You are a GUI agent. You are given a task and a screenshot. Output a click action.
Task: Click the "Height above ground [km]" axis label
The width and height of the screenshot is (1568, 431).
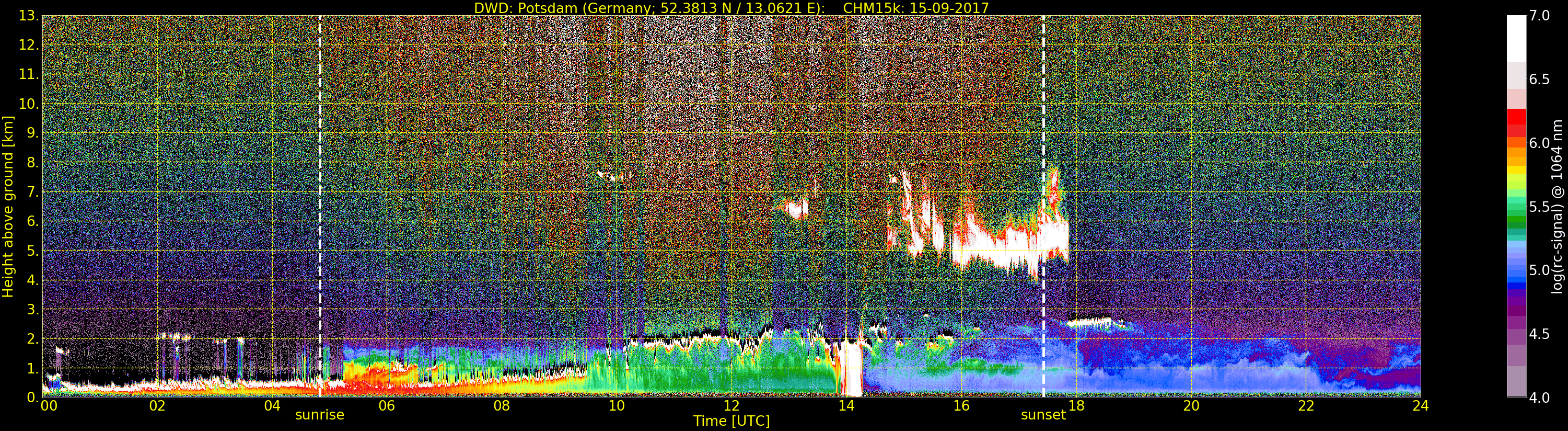(x=8, y=206)
